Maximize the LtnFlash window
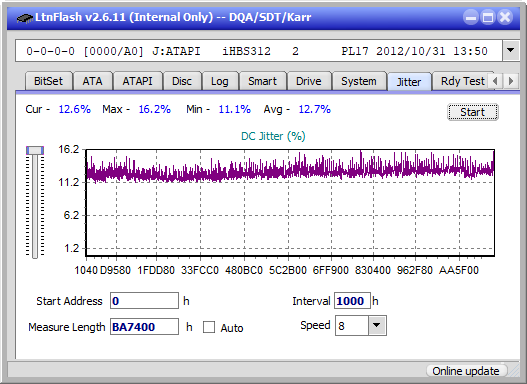527x384 pixels. point(488,17)
